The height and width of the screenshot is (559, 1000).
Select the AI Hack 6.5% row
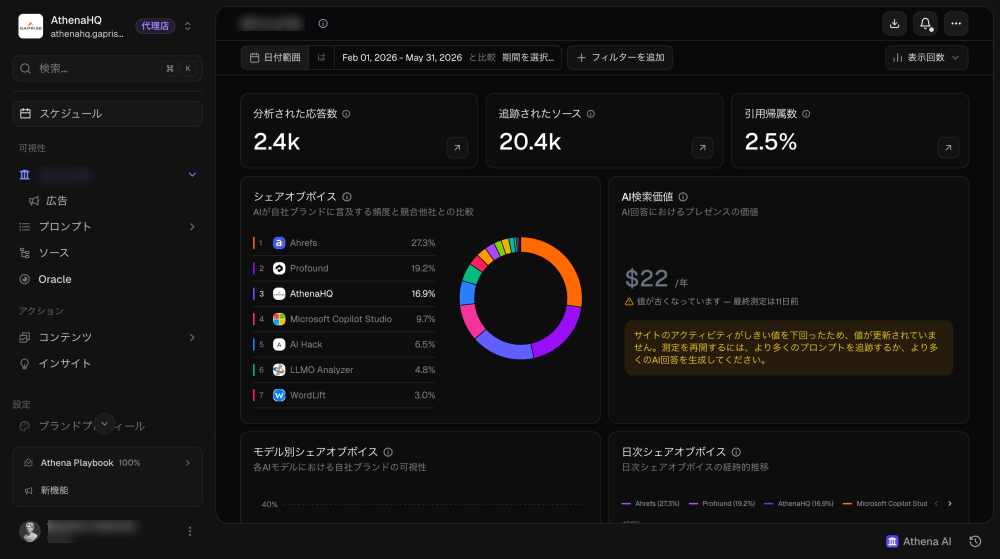pyautogui.click(x=344, y=344)
